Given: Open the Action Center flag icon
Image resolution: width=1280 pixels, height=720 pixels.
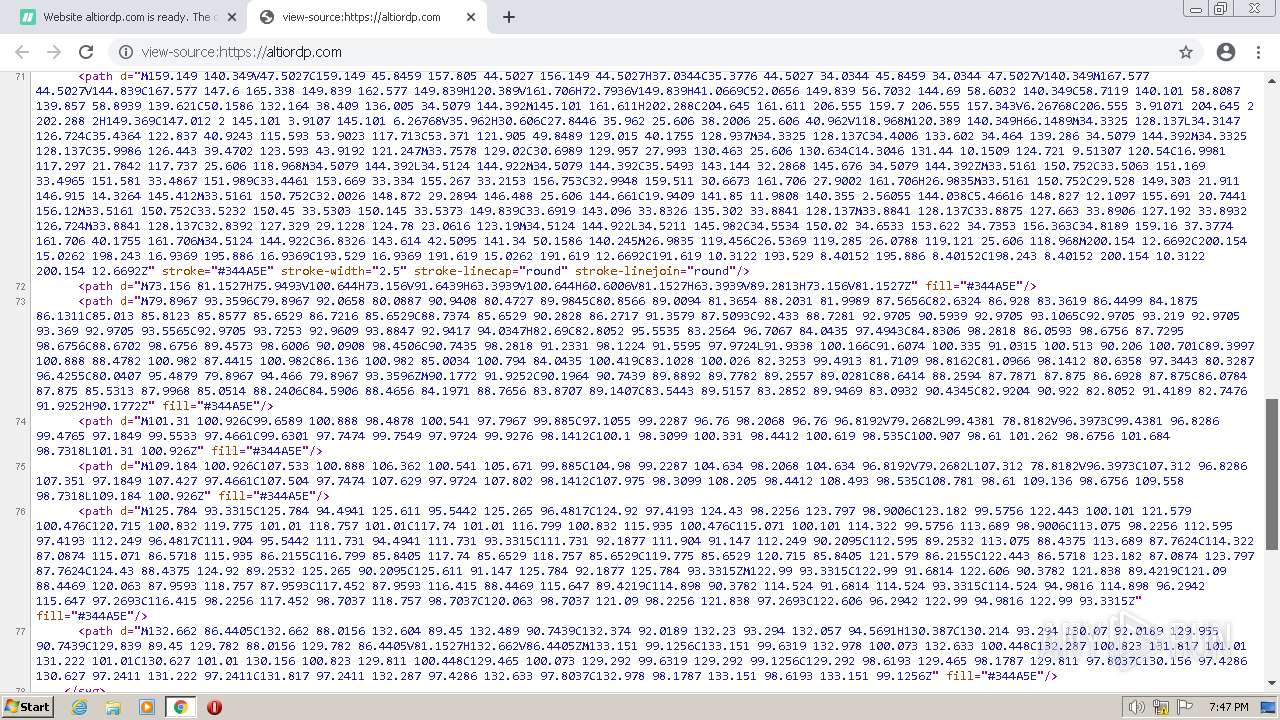Looking at the screenshot, I should [x=1186, y=707].
